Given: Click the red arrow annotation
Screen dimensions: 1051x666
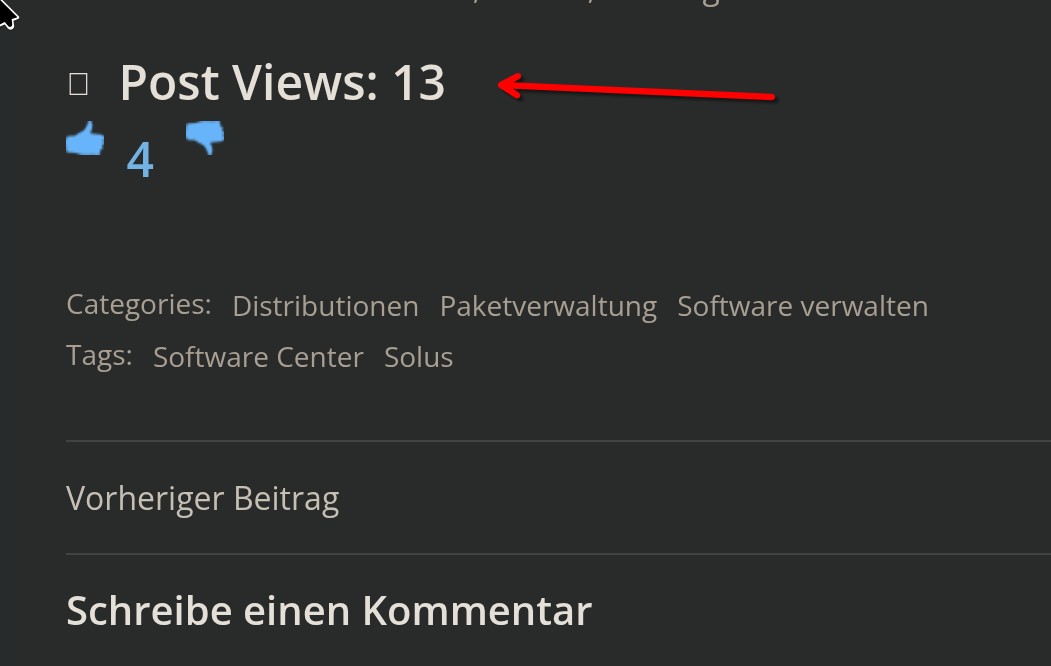Looking at the screenshot, I should point(636,88).
